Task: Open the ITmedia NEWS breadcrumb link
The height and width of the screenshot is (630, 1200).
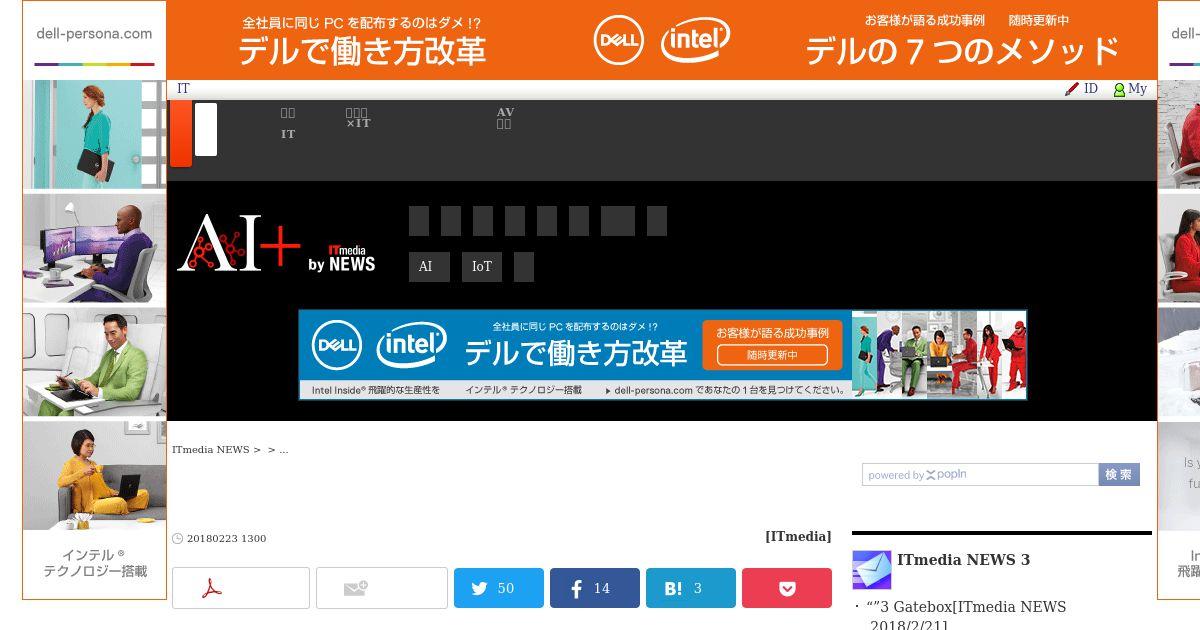Action: 210,450
